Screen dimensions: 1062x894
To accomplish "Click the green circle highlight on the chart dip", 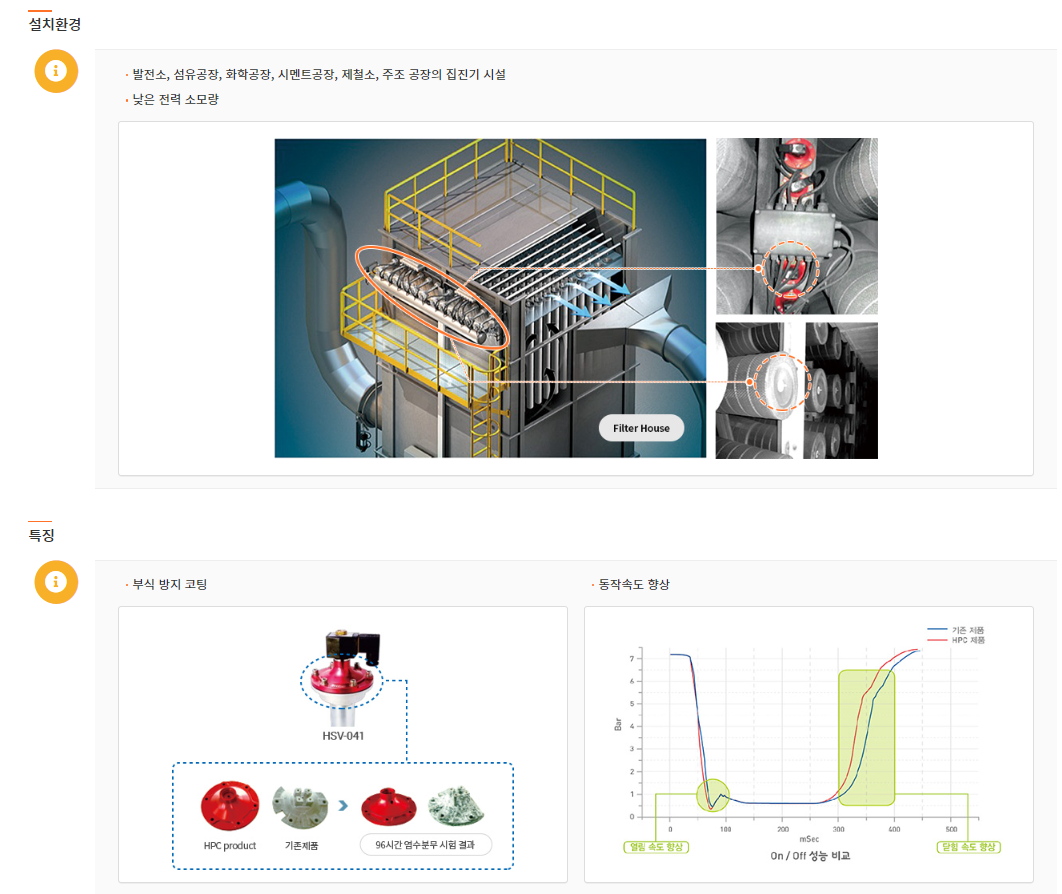I will click(x=713, y=795).
